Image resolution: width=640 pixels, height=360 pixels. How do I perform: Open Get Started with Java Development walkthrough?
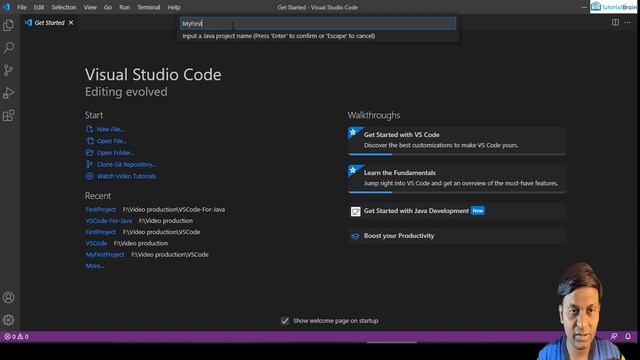pyautogui.click(x=457, y=211)
